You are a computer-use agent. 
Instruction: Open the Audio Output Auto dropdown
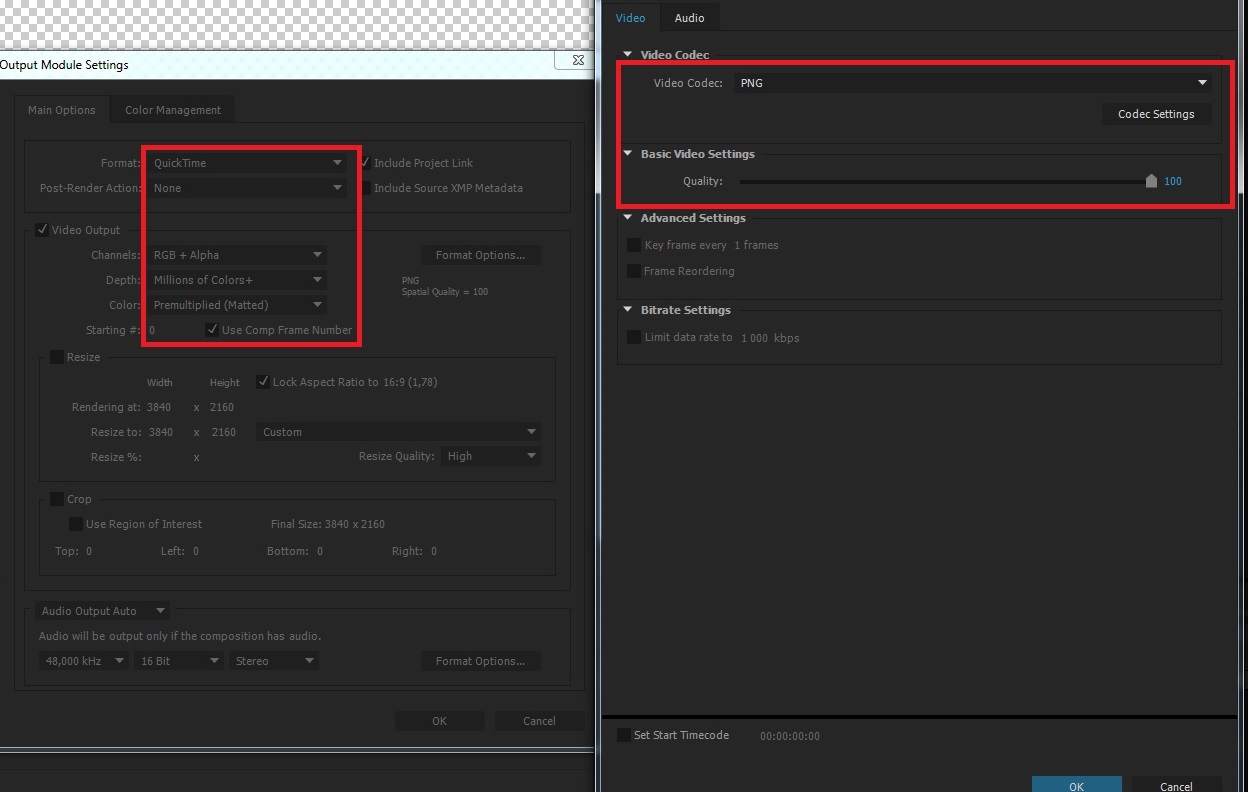(103, 610)
